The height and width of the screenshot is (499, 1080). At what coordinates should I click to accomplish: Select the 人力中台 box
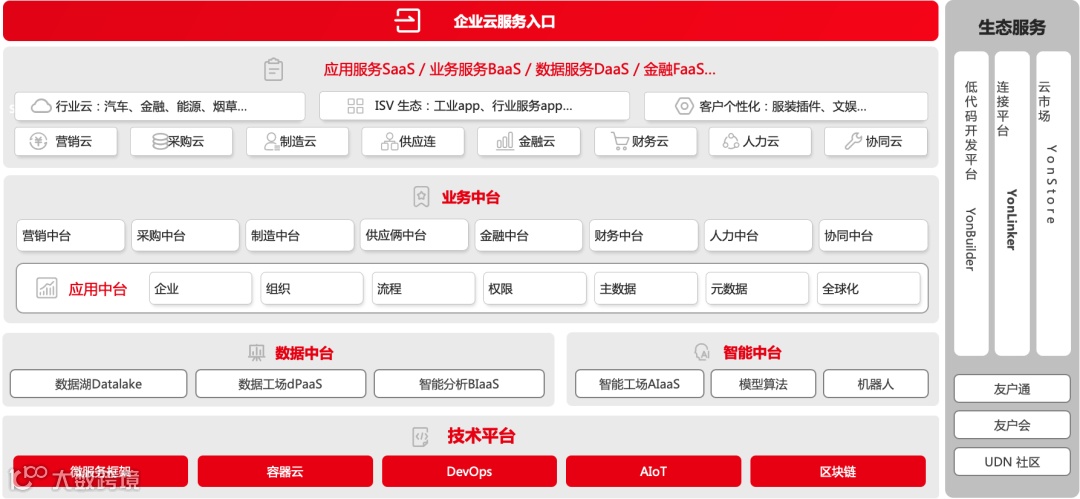click(758, 236)
